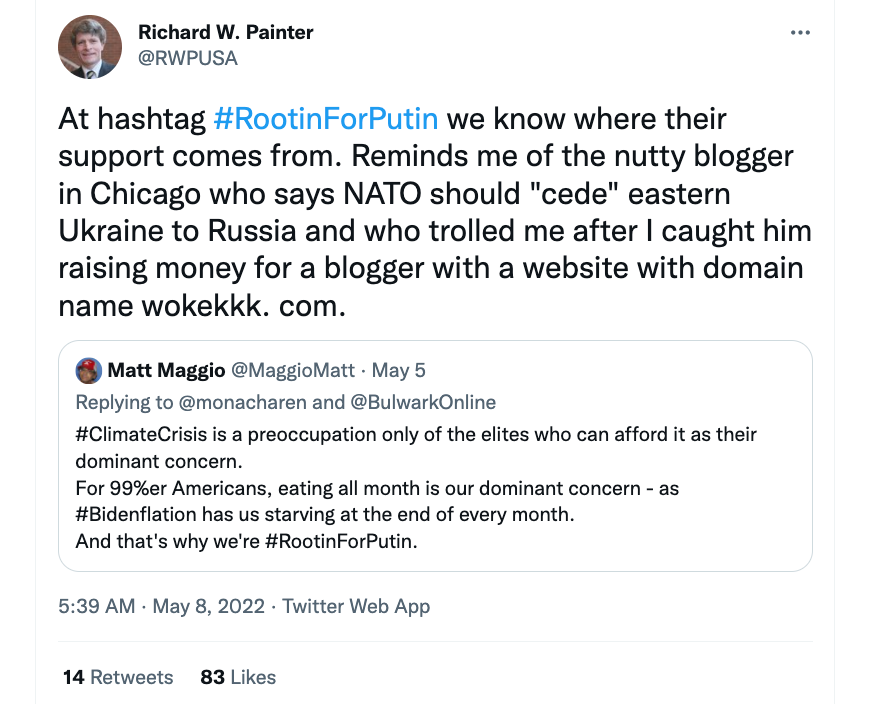The image size is (872, 704).
Task: View the 83 Likes list
Action: [238, 677]
